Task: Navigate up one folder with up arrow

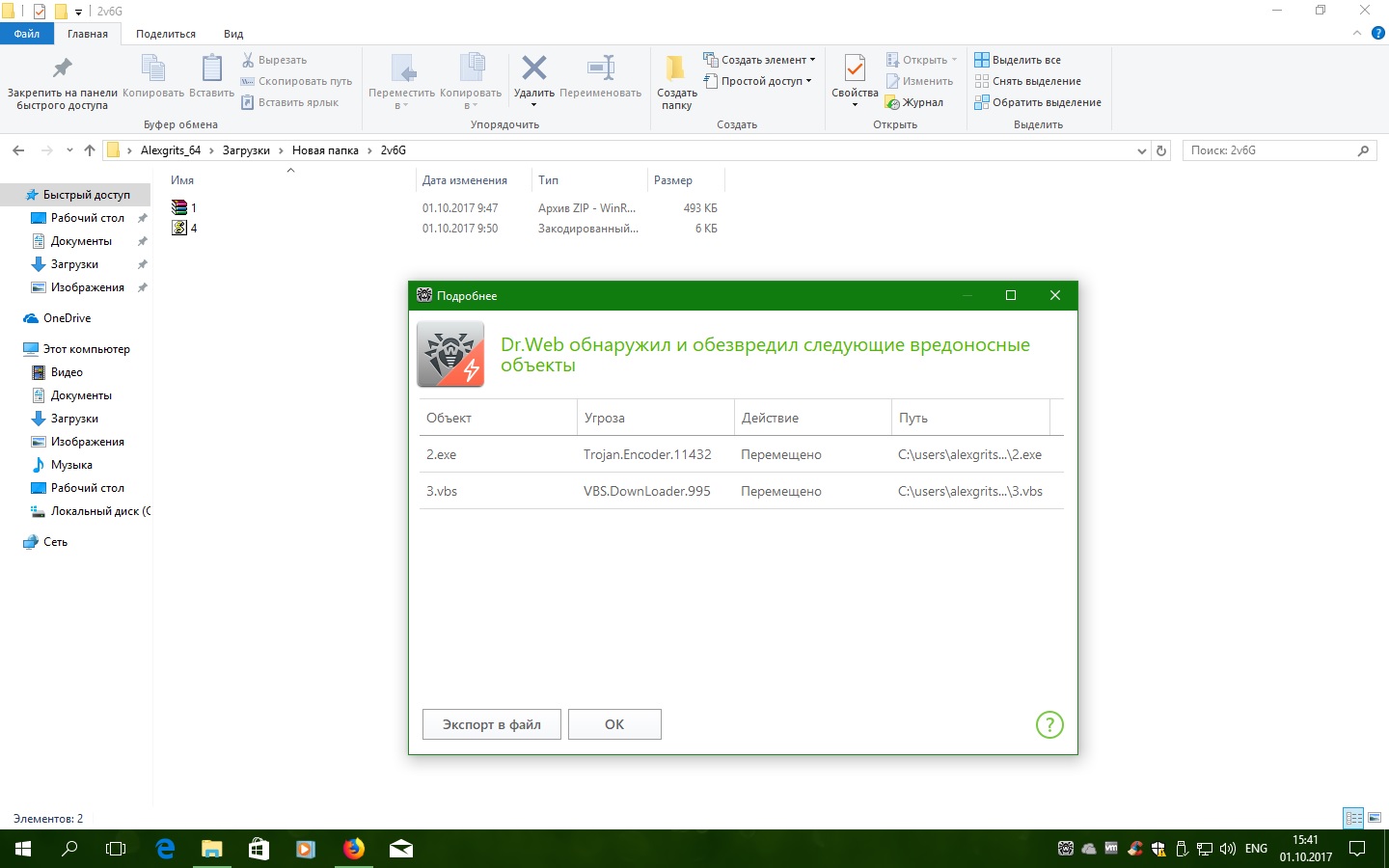Action: pos(90,150)
